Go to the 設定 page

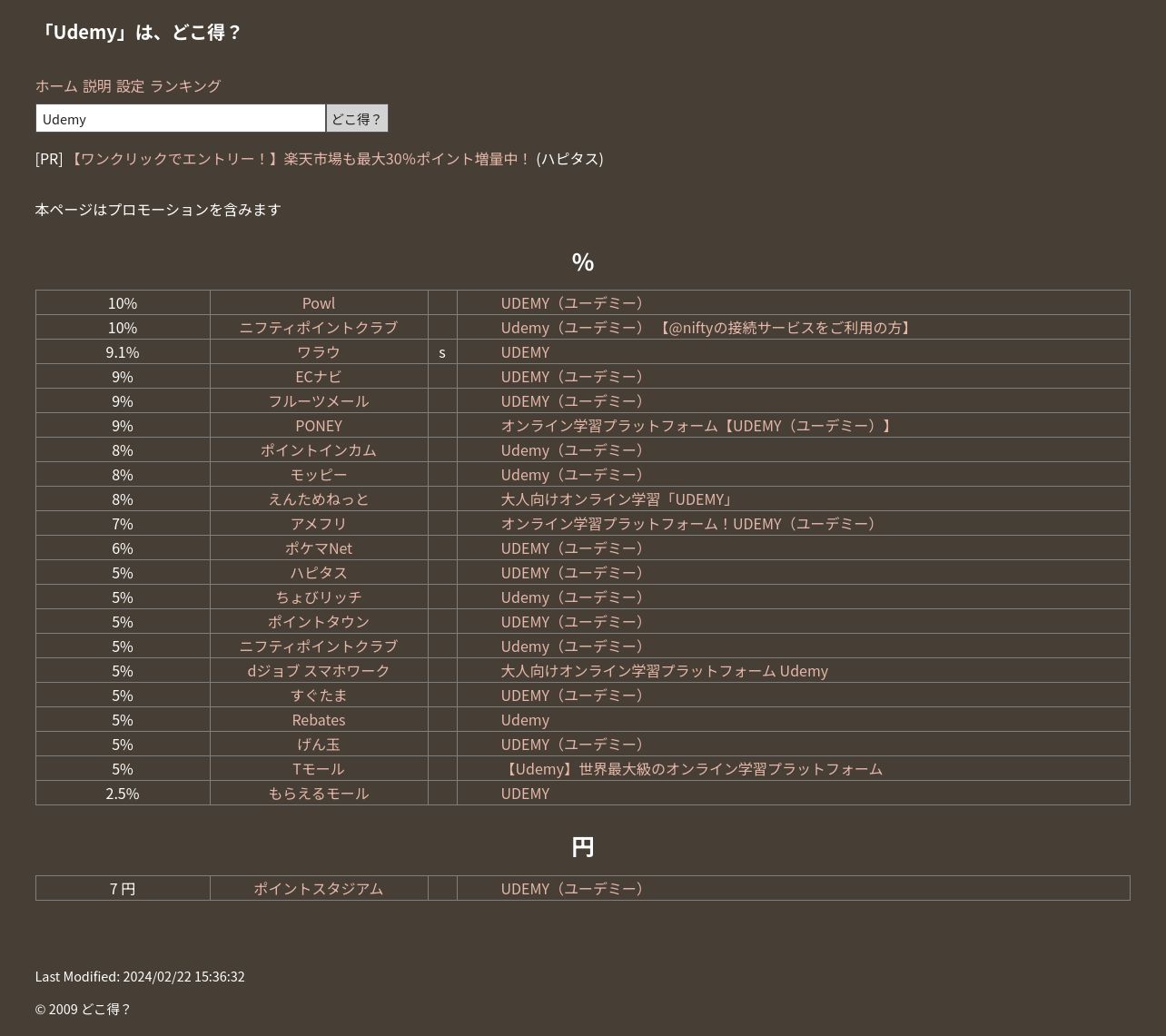[130, 85]
